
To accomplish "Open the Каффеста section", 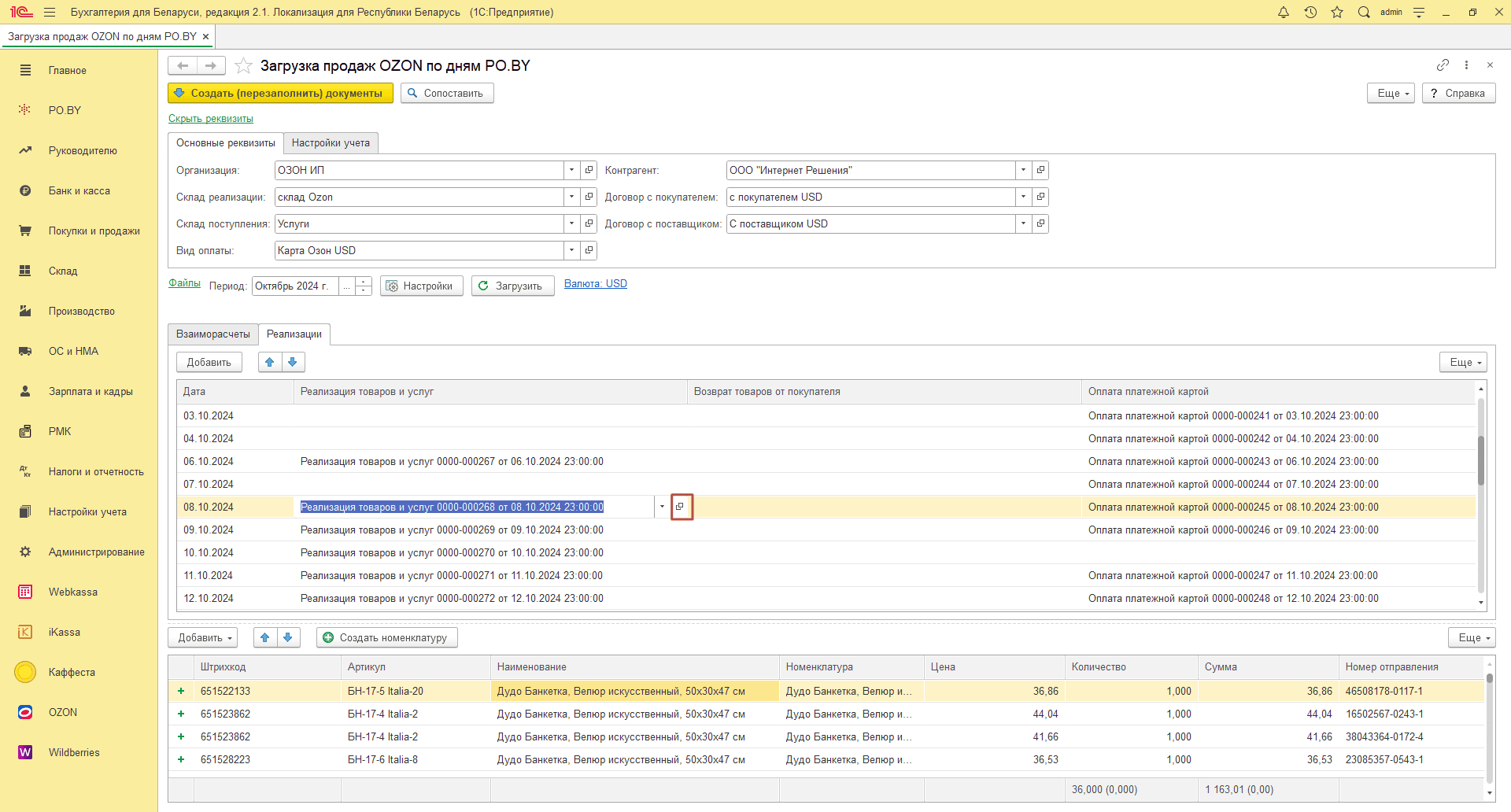I will tap(72, 672).
